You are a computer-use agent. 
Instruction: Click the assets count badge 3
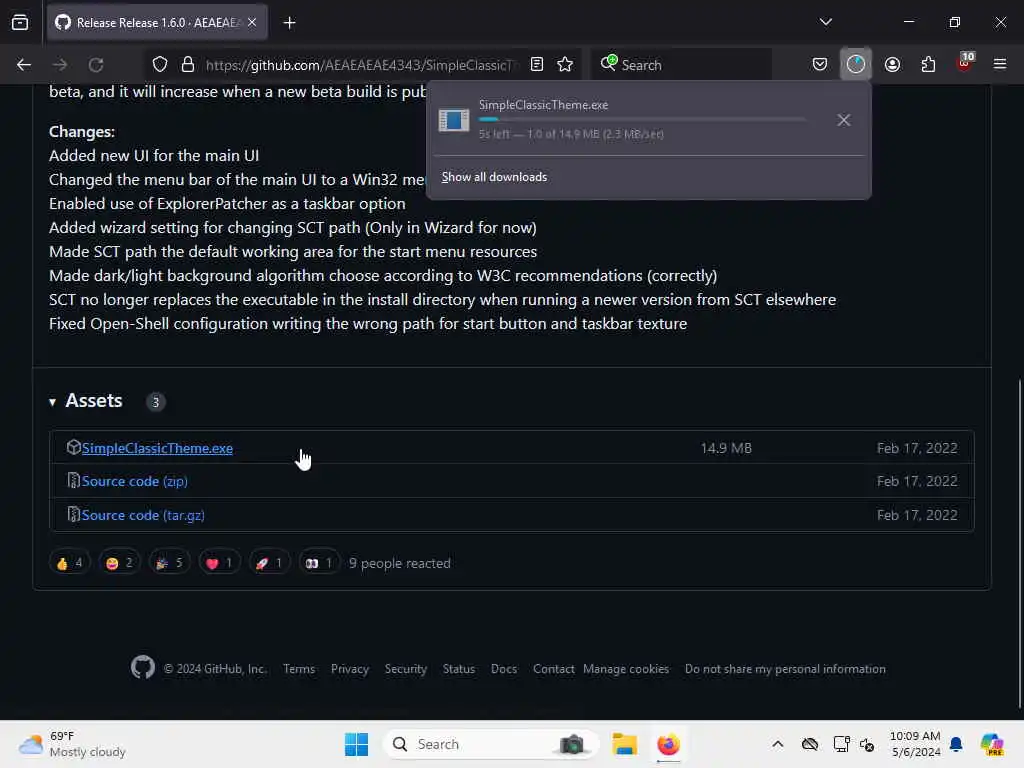[x=155, y=402]
